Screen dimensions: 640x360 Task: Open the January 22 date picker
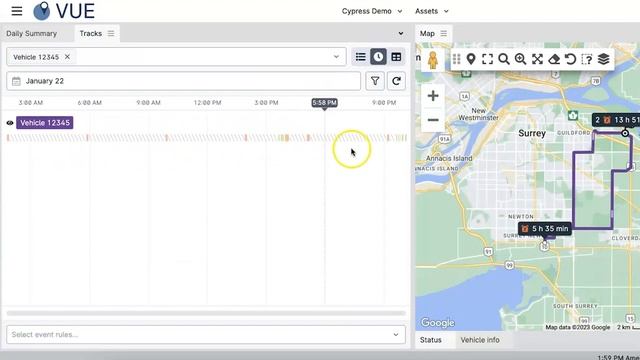[x=183, y=81]
